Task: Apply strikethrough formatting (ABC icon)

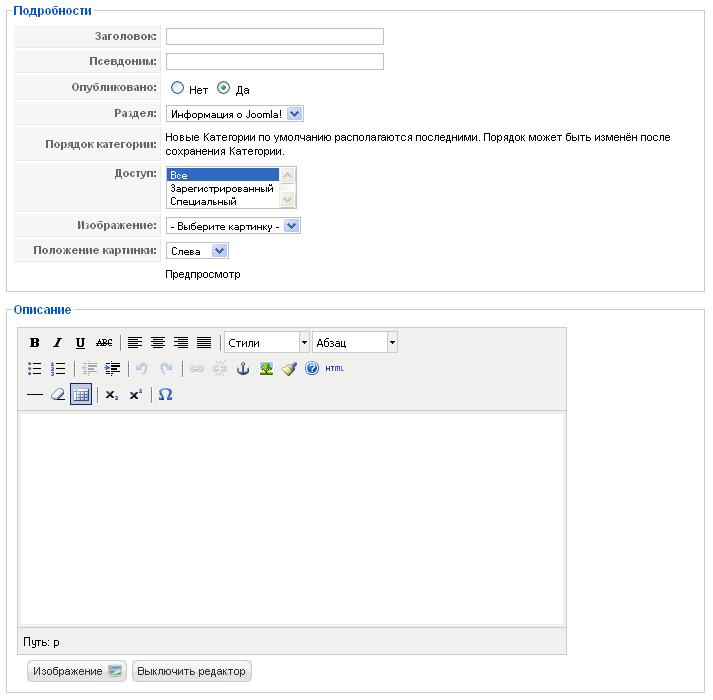Action: click(x=104, y=342)
